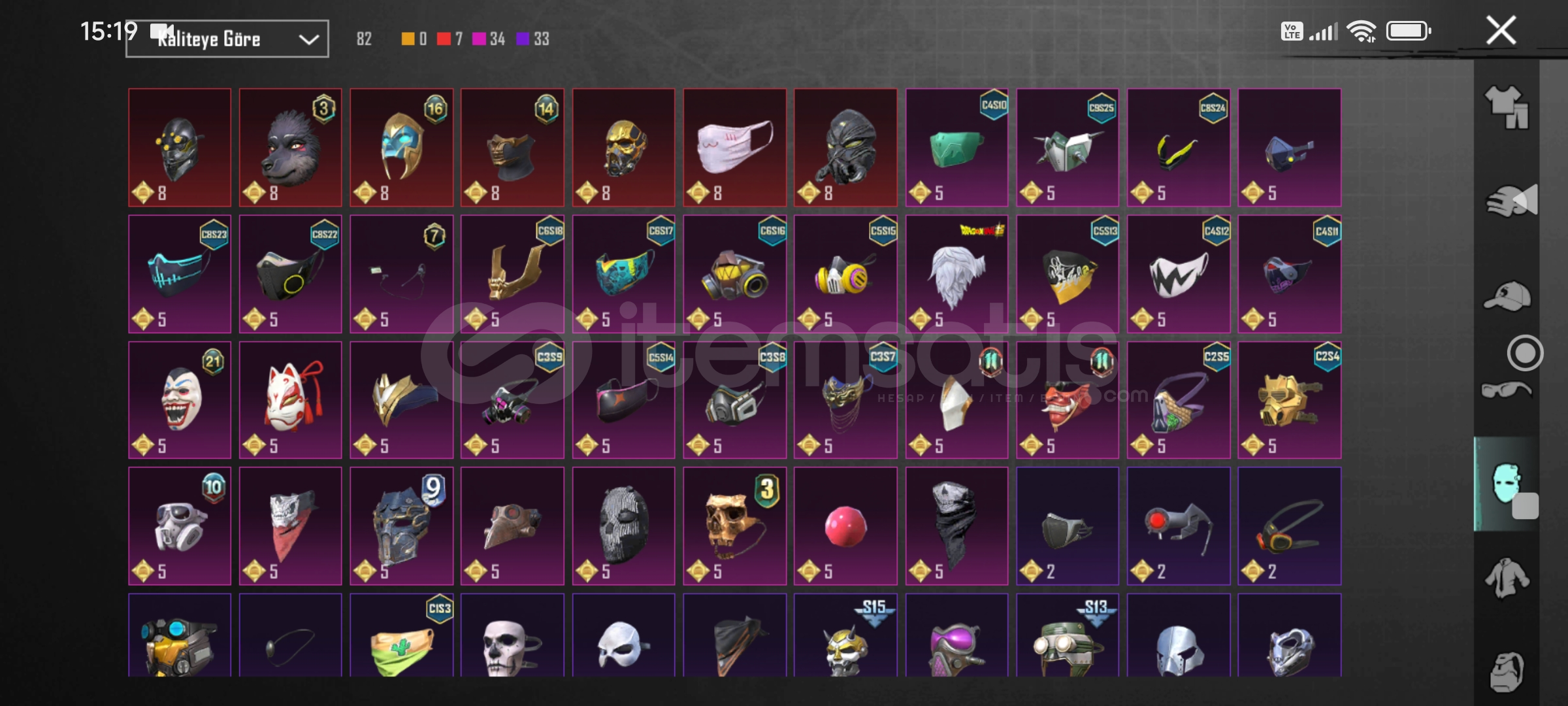1568x706 pixels.
Task: Select the face mask category tab
Action: (x=1507, y=484)
